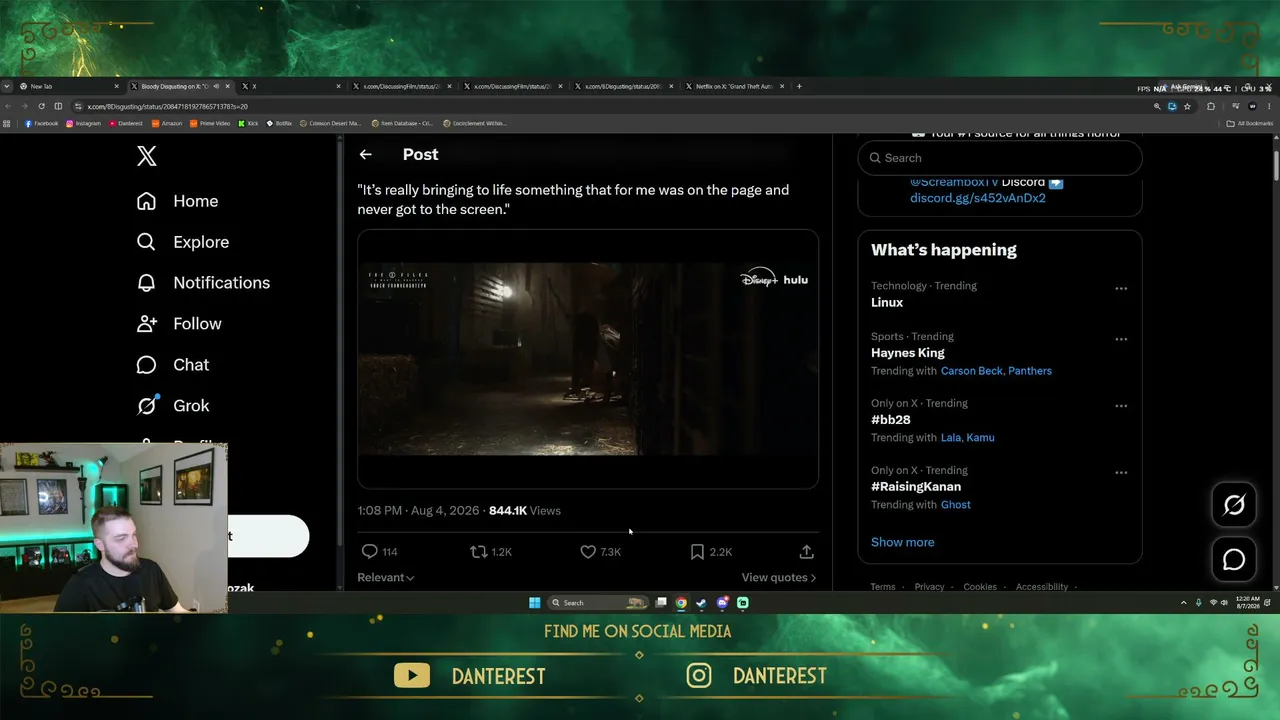Open the Chrome three-dot menu
Image resolution: width=1280 pixels, height=720 pixels.
[x=1270, y=106]
